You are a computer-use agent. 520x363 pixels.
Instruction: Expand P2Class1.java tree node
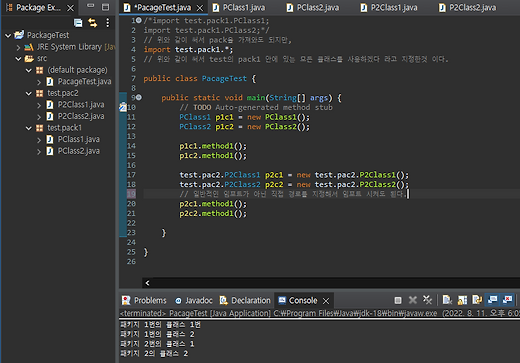coord(39,105)
